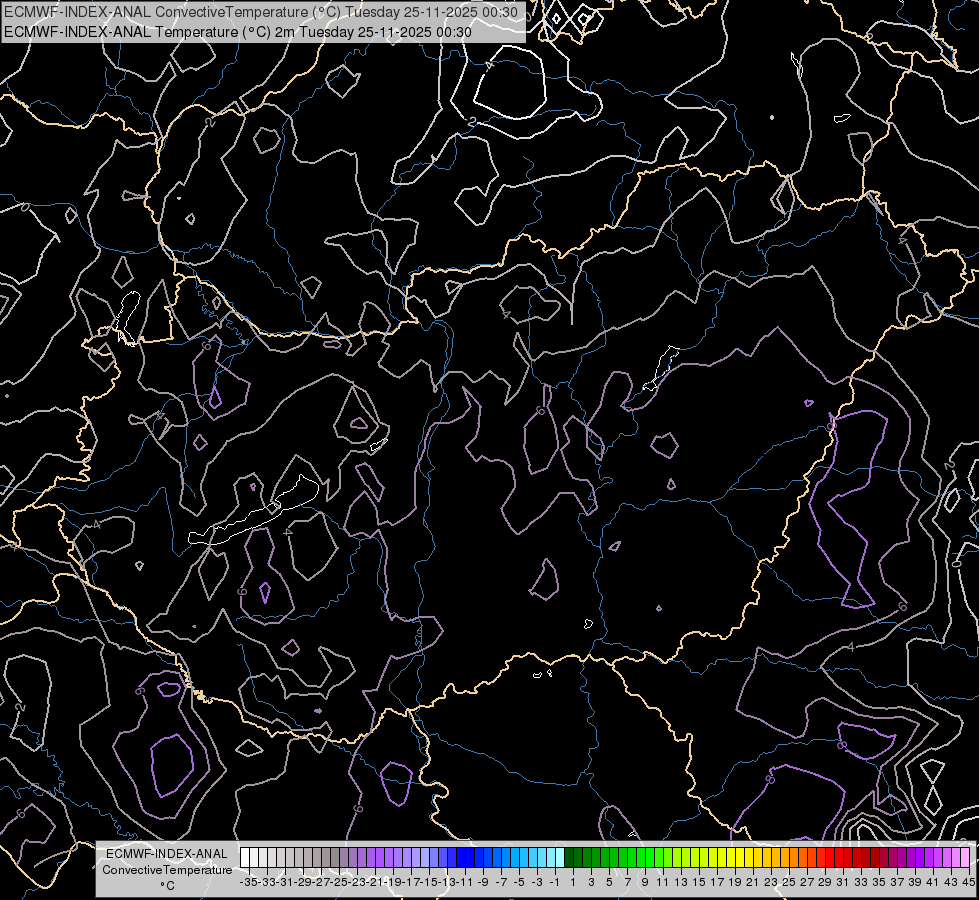Click the -25 value on the color scale
The height and width of the screenshot is (900, 979).
click(x=339, y=882)
